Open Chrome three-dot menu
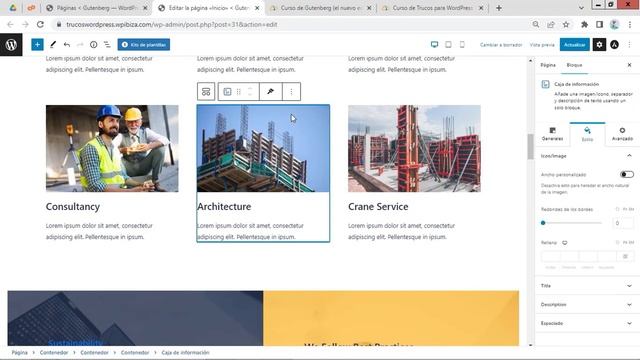The height and width of the screenshot is (360, 640). point(630,24)
